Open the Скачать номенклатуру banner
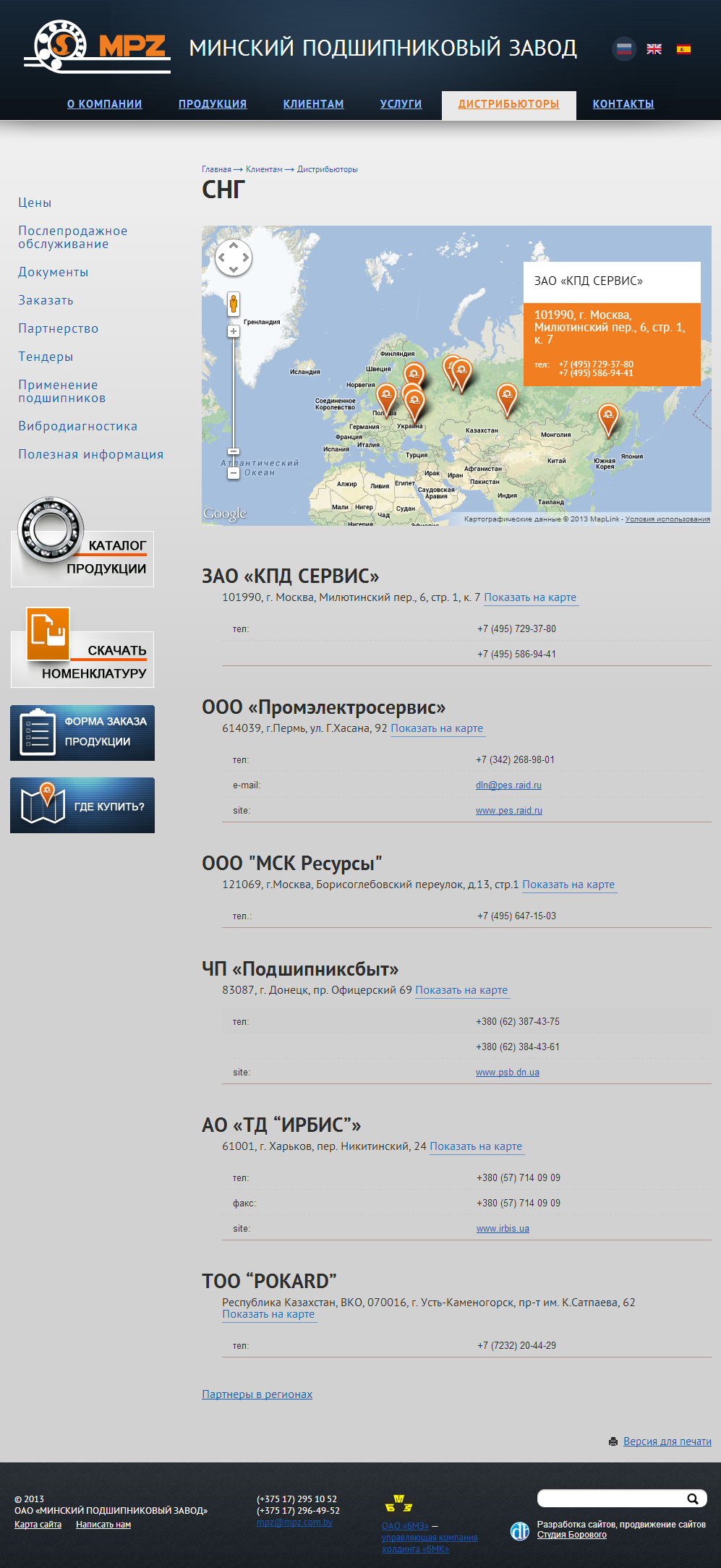Image resolution: width=721 pixels, height=1568 pixels. coord(82,647)
